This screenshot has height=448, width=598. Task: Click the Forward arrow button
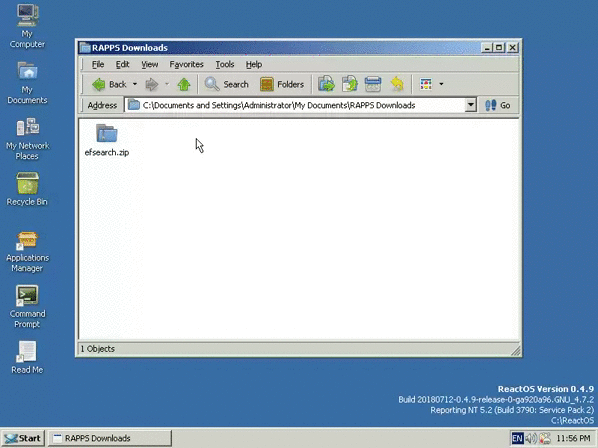tap(152, 84)
